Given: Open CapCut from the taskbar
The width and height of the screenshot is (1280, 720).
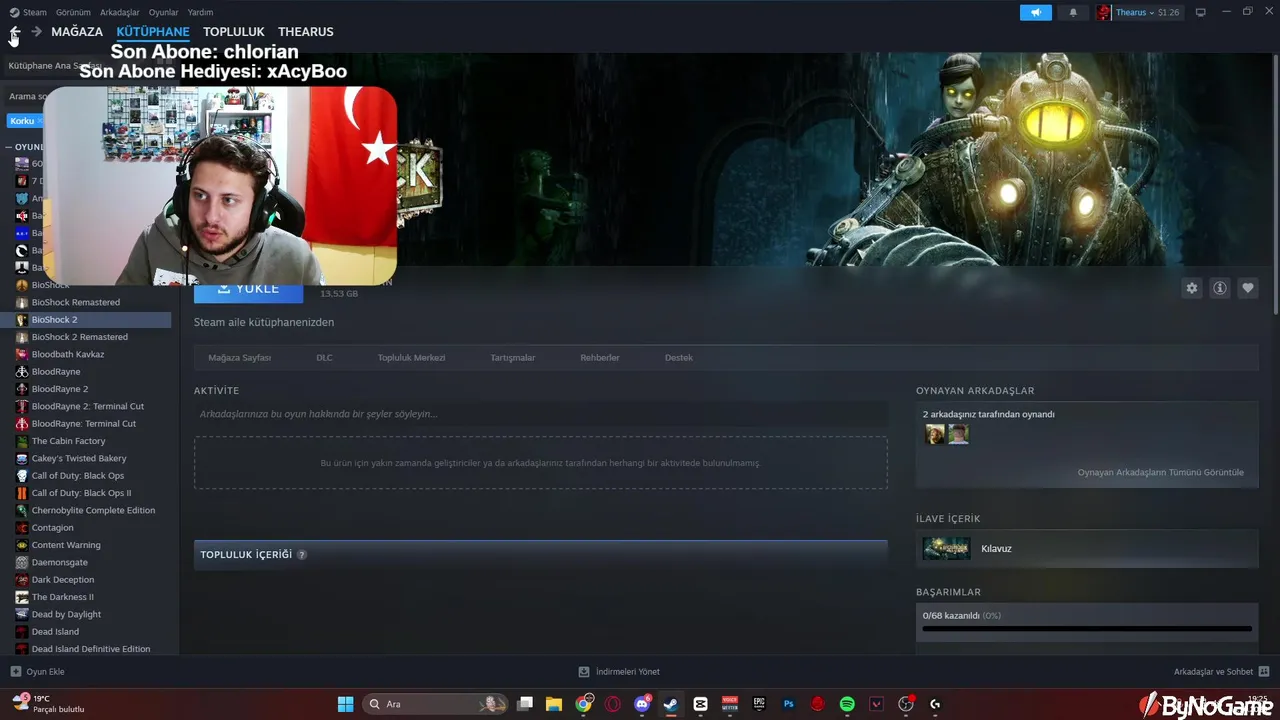Looking at the screenshot, I should pos(700,704).
